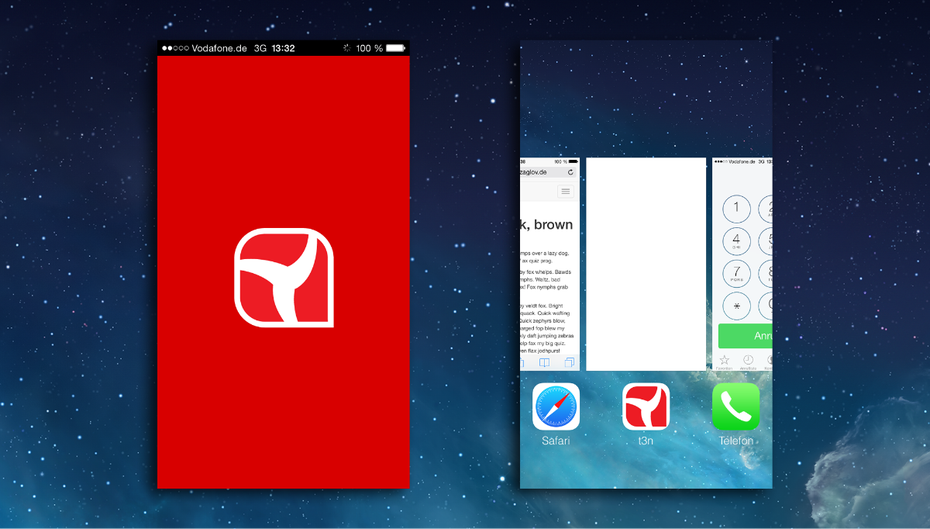Tap the green call button in Telefon preview
Screen dimensions: 930x529
(745, 336)
